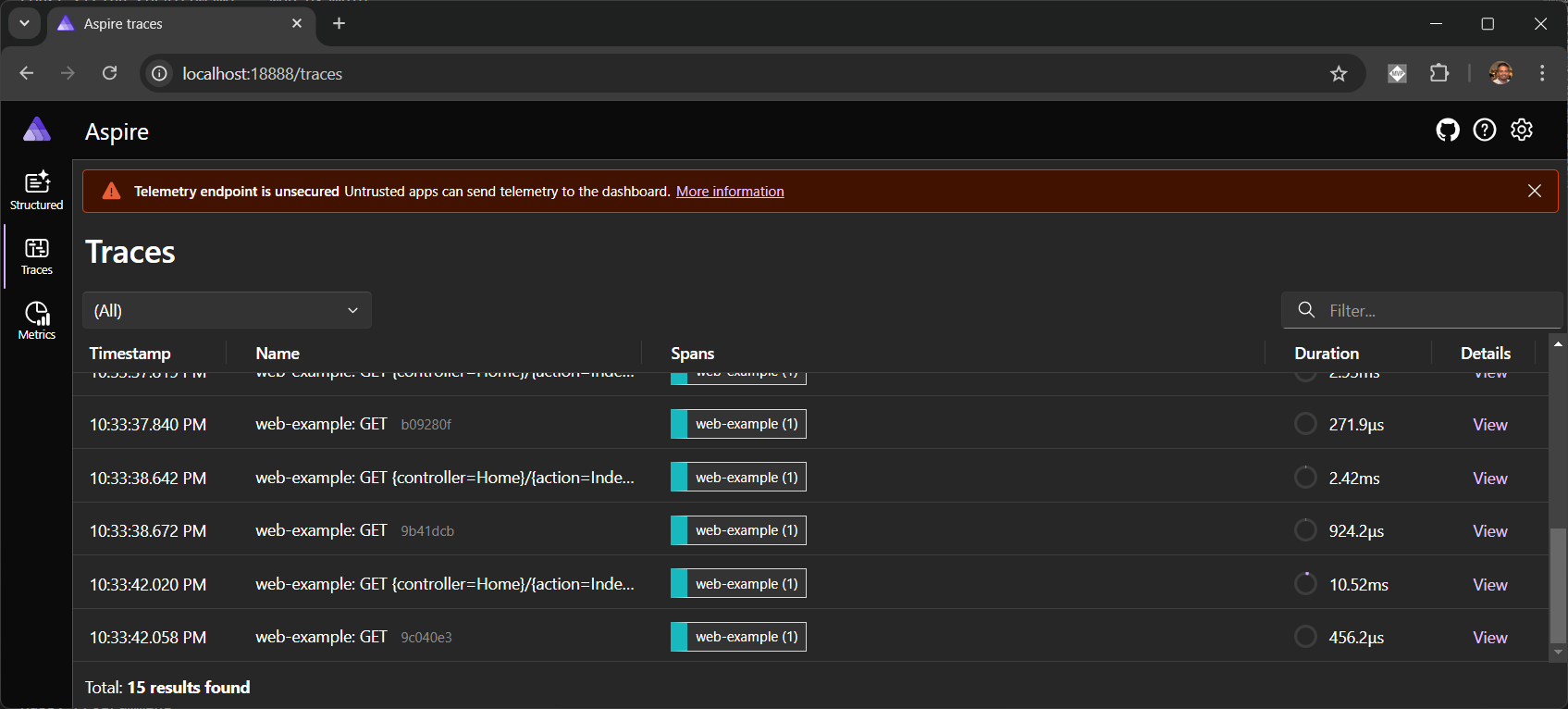Click duration ring next to 924.2μs
Image resolution: width=1568 pixels, height=709 pixels.
click(1305, 530)
